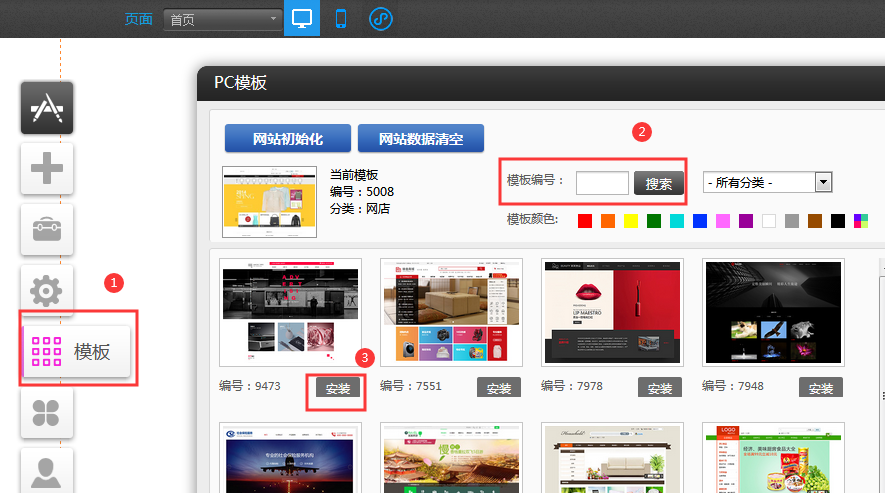Click the 网站初始化 button
Viewport: 885px width, 493px height.
(x=287, y=139)
